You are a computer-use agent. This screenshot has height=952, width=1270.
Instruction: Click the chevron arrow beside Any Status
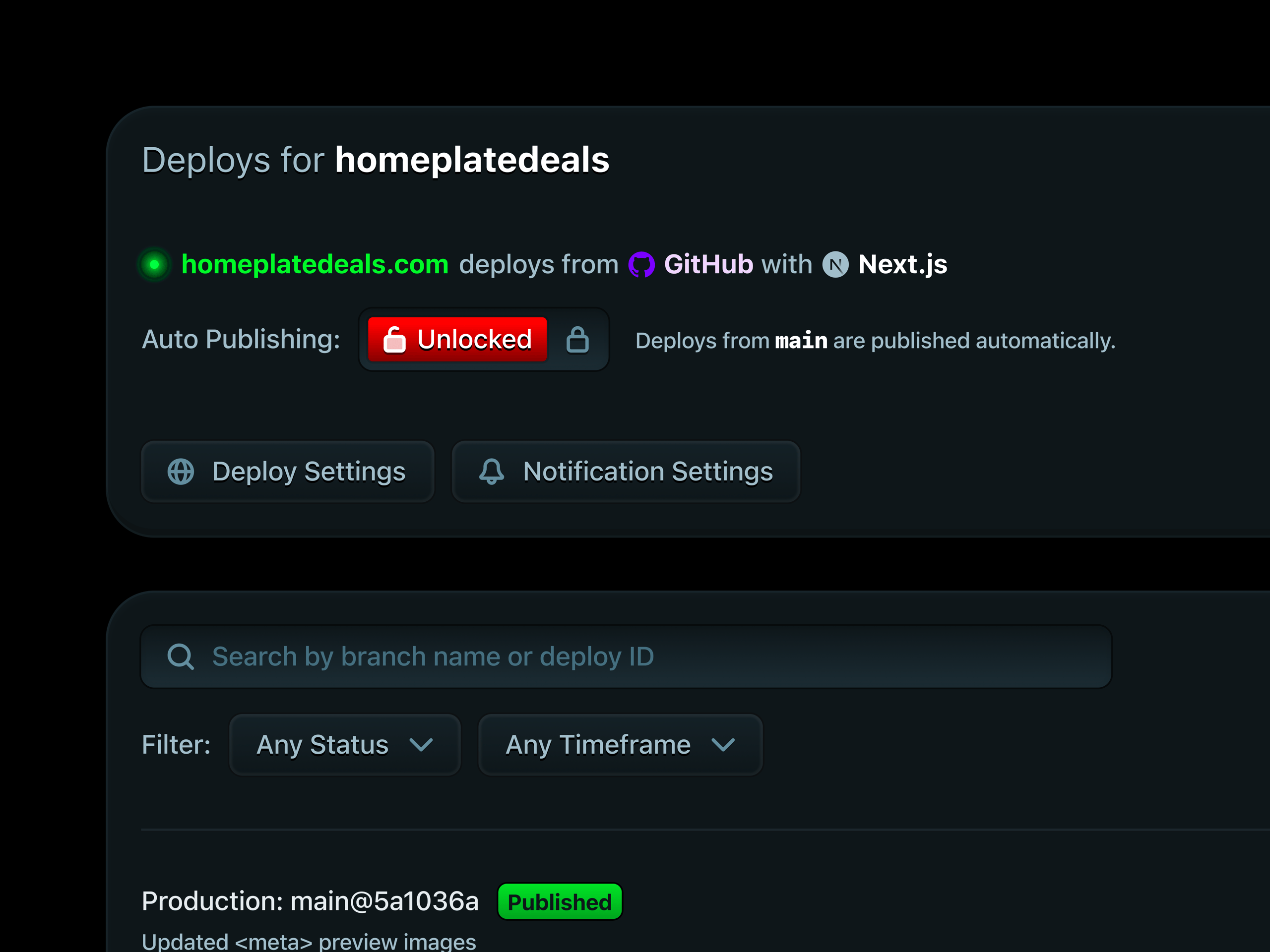point(421,745)
